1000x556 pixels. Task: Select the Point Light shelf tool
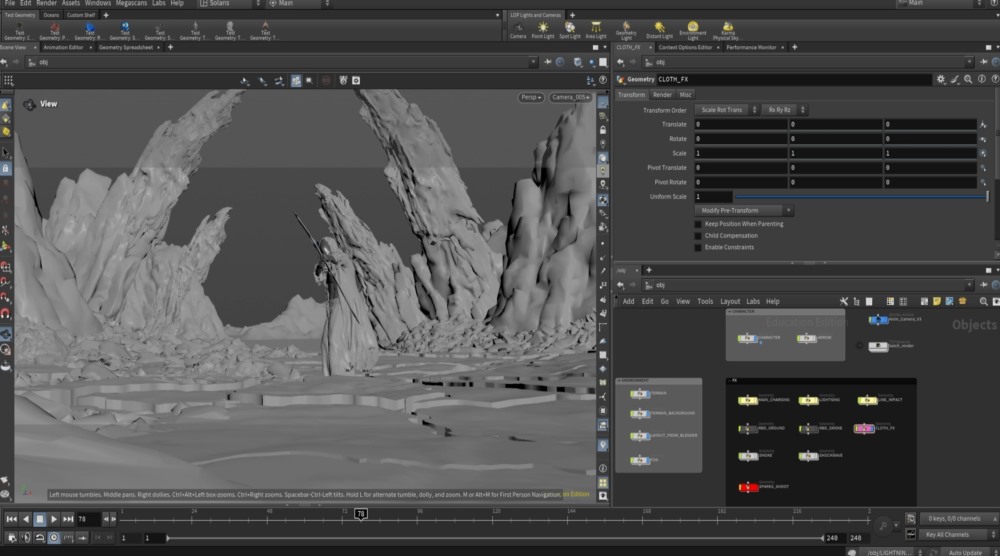(x=543, y=30)
